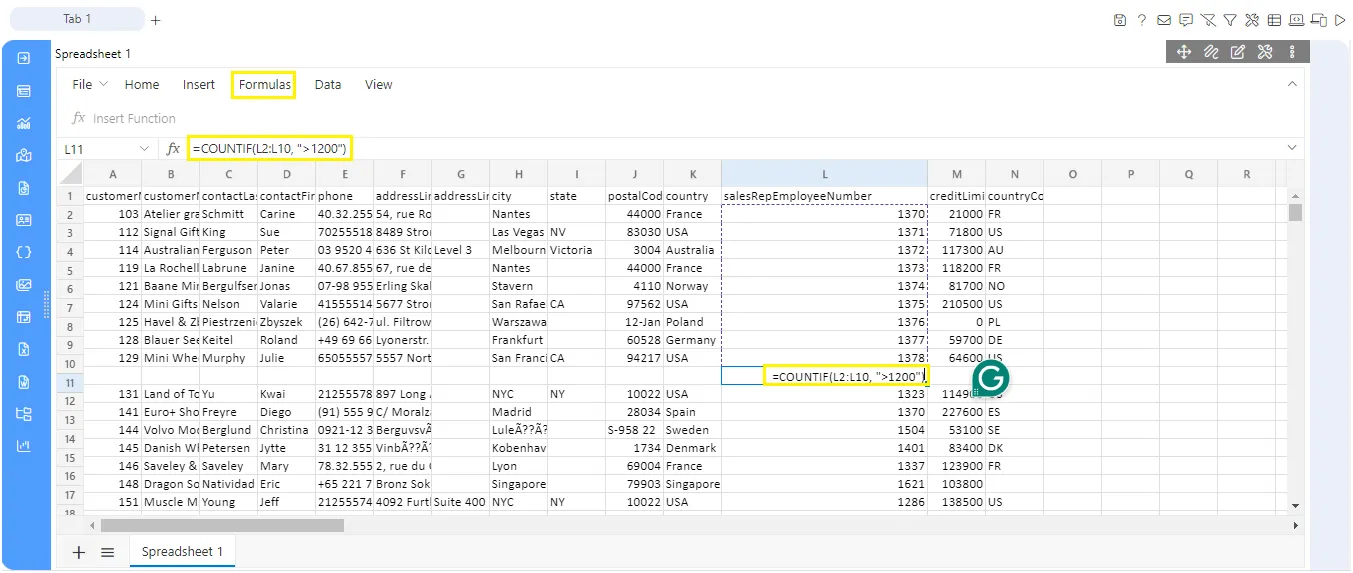Click the cell showing Kobenhav
This screenshot has height=573, width=1353.
point(518,448)
